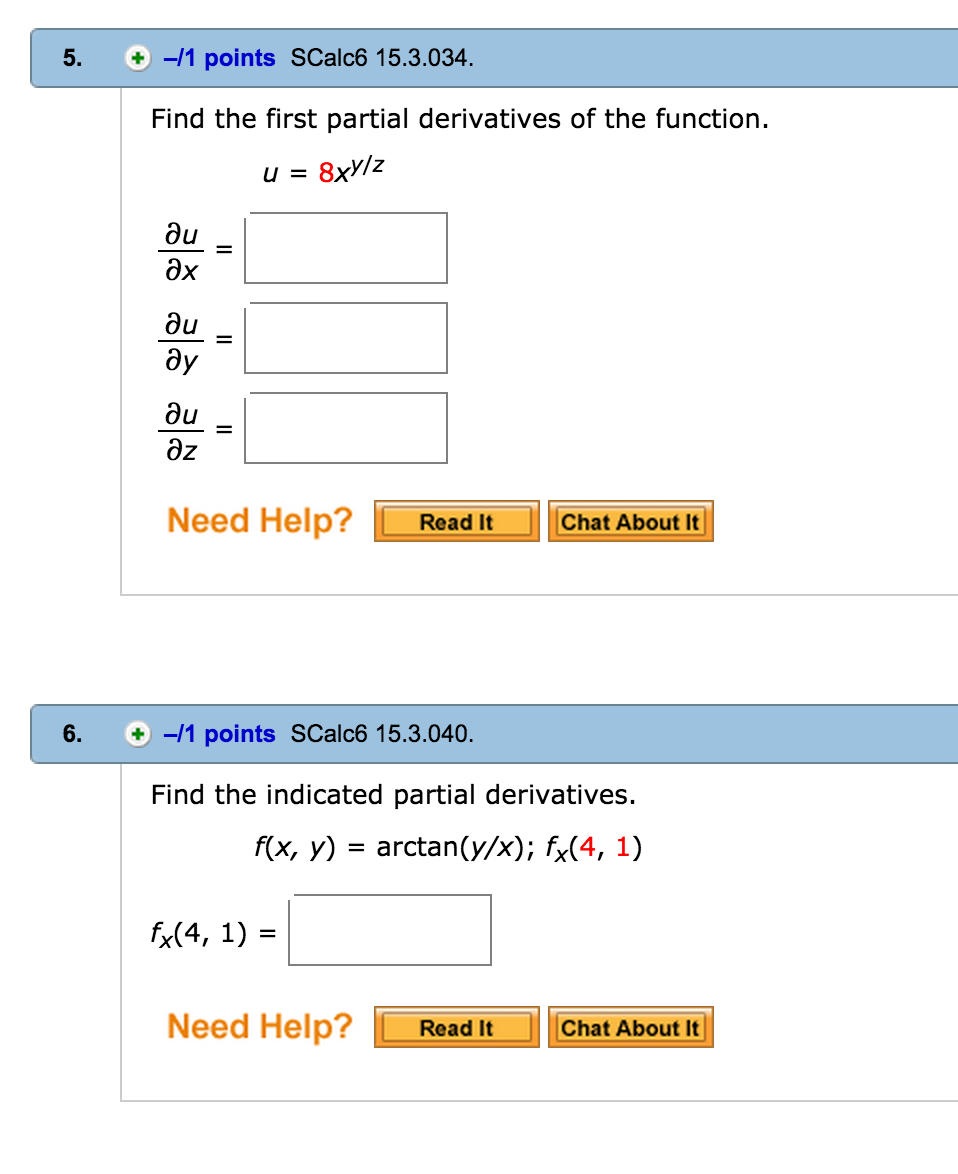Open Chat About It for question 5
The image size is (958, 1174).
(631, 521)
